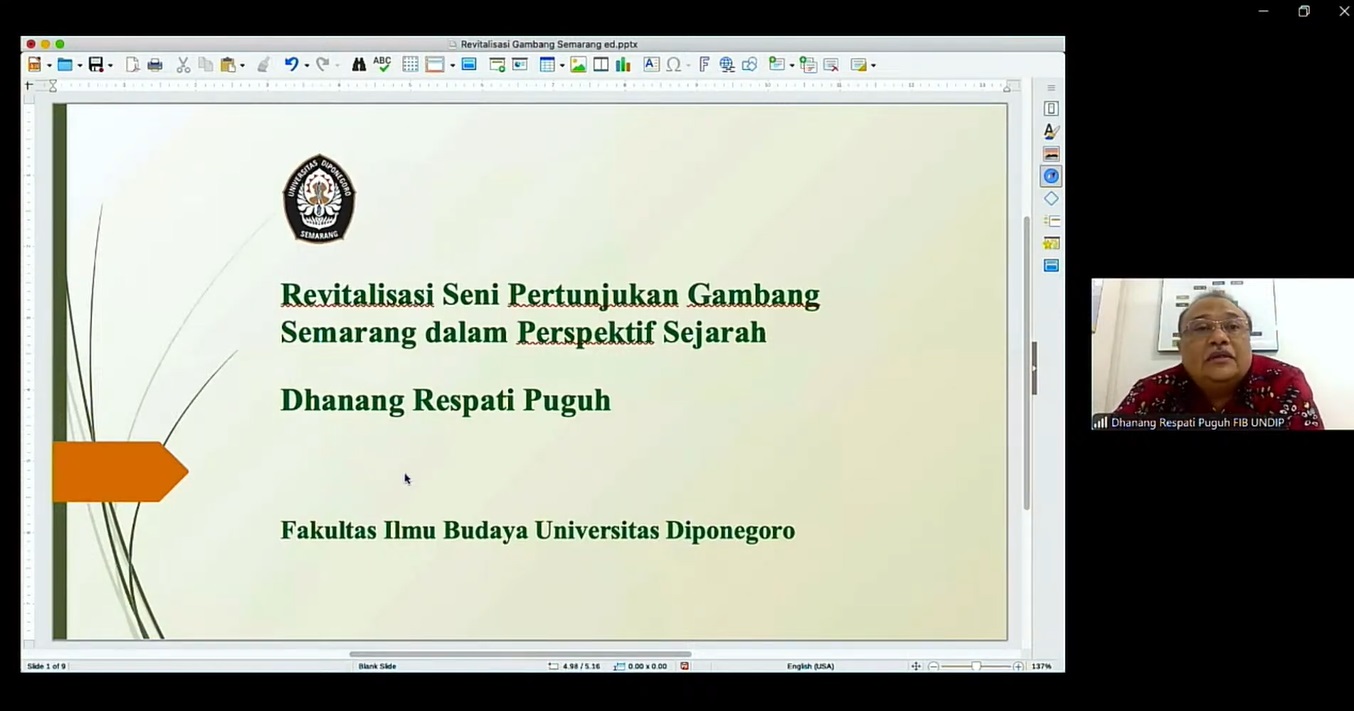Screen dimensions: 1354x711
Task: Click the zoom slider in the status bar
Action: [x=975, y=666]
